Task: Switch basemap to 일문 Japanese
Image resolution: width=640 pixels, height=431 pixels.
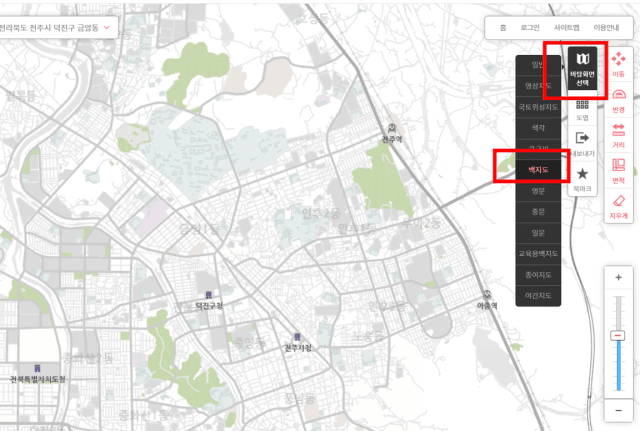Action: (538, 233)
